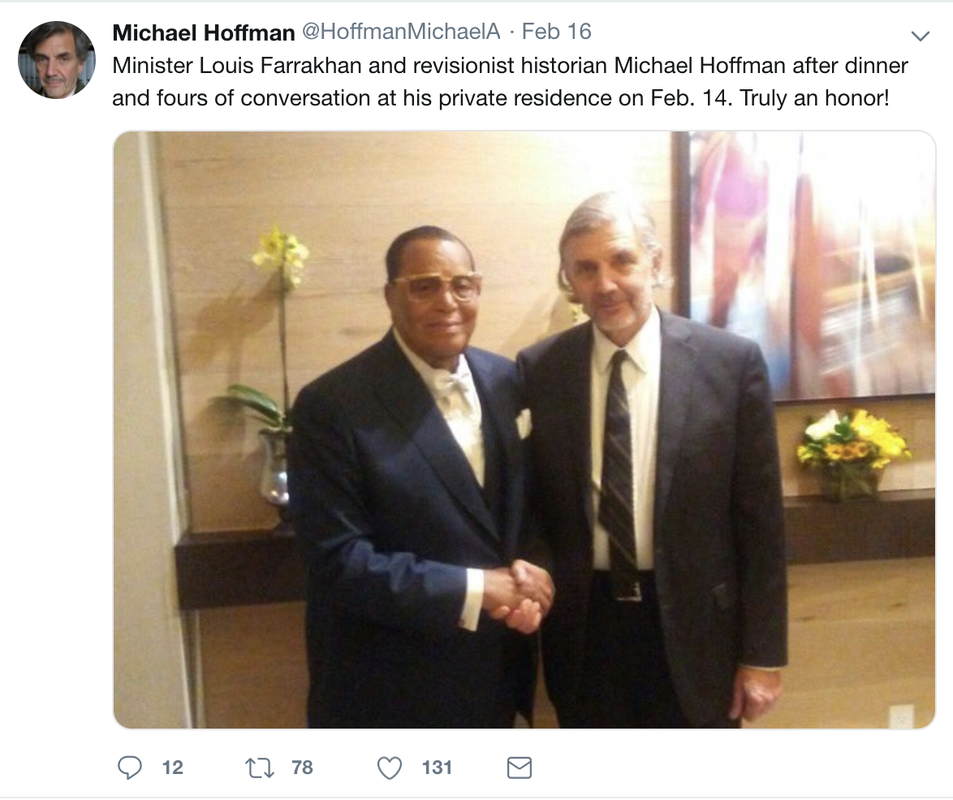Viewport: 953px width, 800px height.
Task: Retweet this post via the retweet icon
Action: 258,768
